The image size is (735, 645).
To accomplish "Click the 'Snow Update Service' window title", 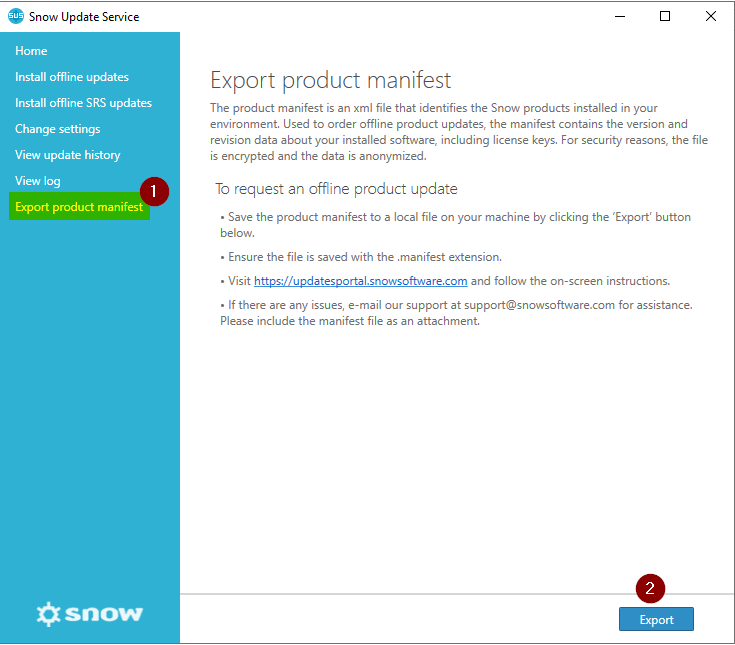I will point(84,17).
